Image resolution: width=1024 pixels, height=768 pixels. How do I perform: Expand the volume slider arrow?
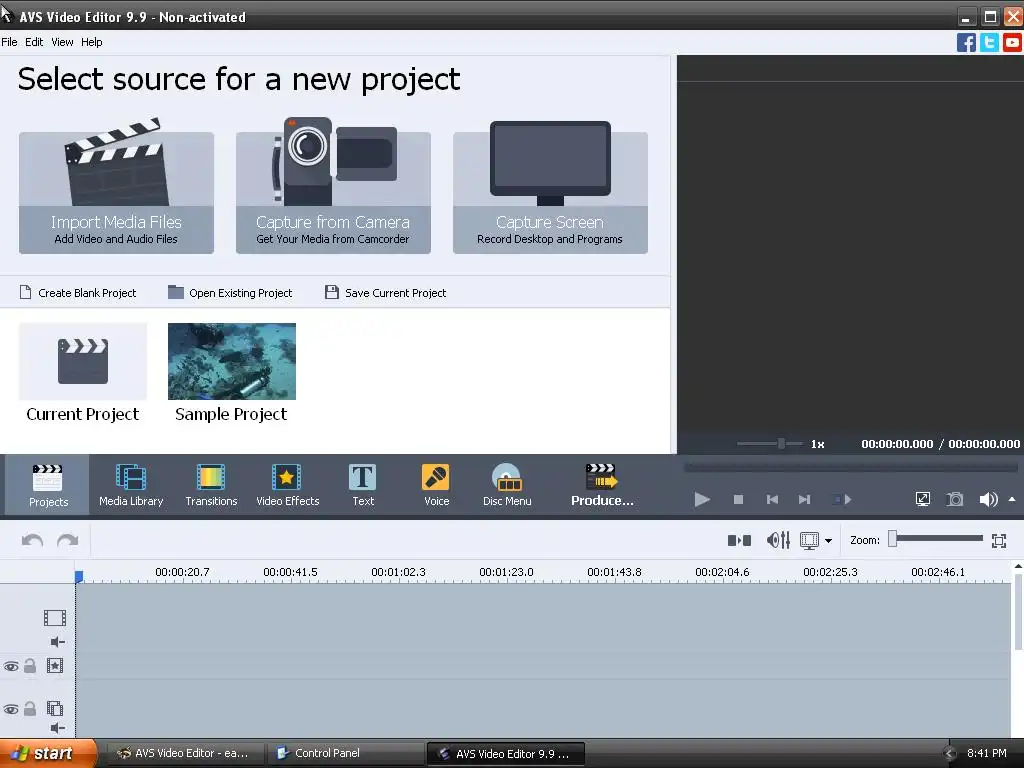1012,500
